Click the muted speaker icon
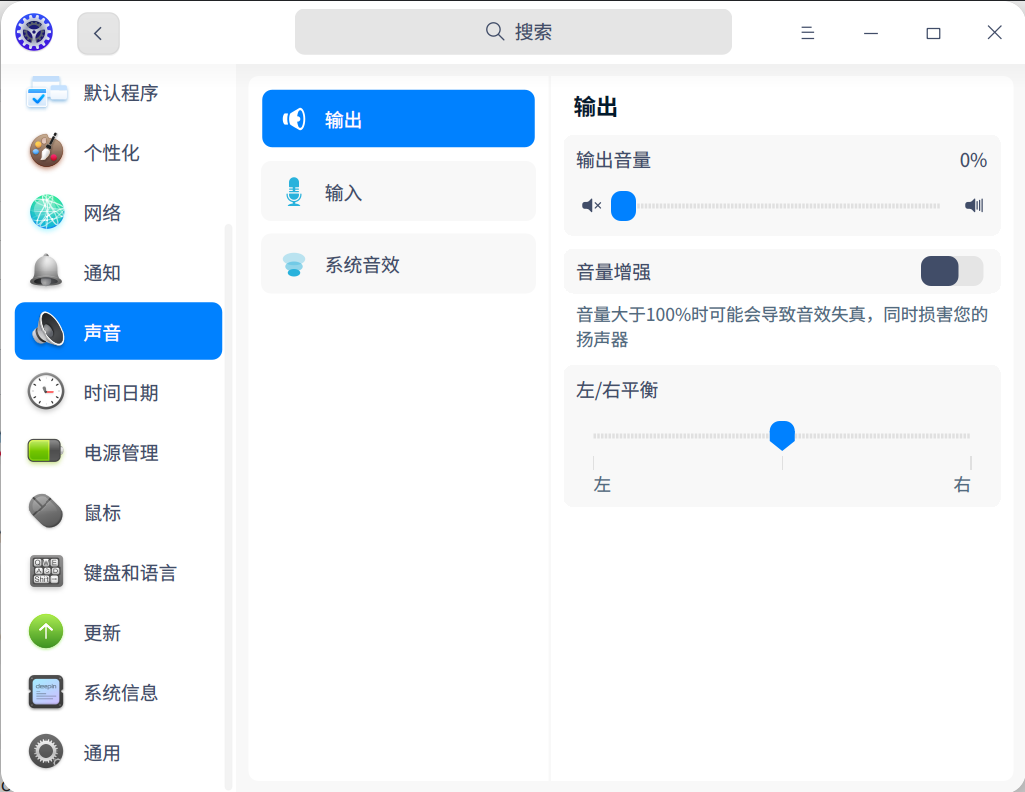The height and width of the screenshot is (792, 1025). pyautogui.click(x=591, y=206)
